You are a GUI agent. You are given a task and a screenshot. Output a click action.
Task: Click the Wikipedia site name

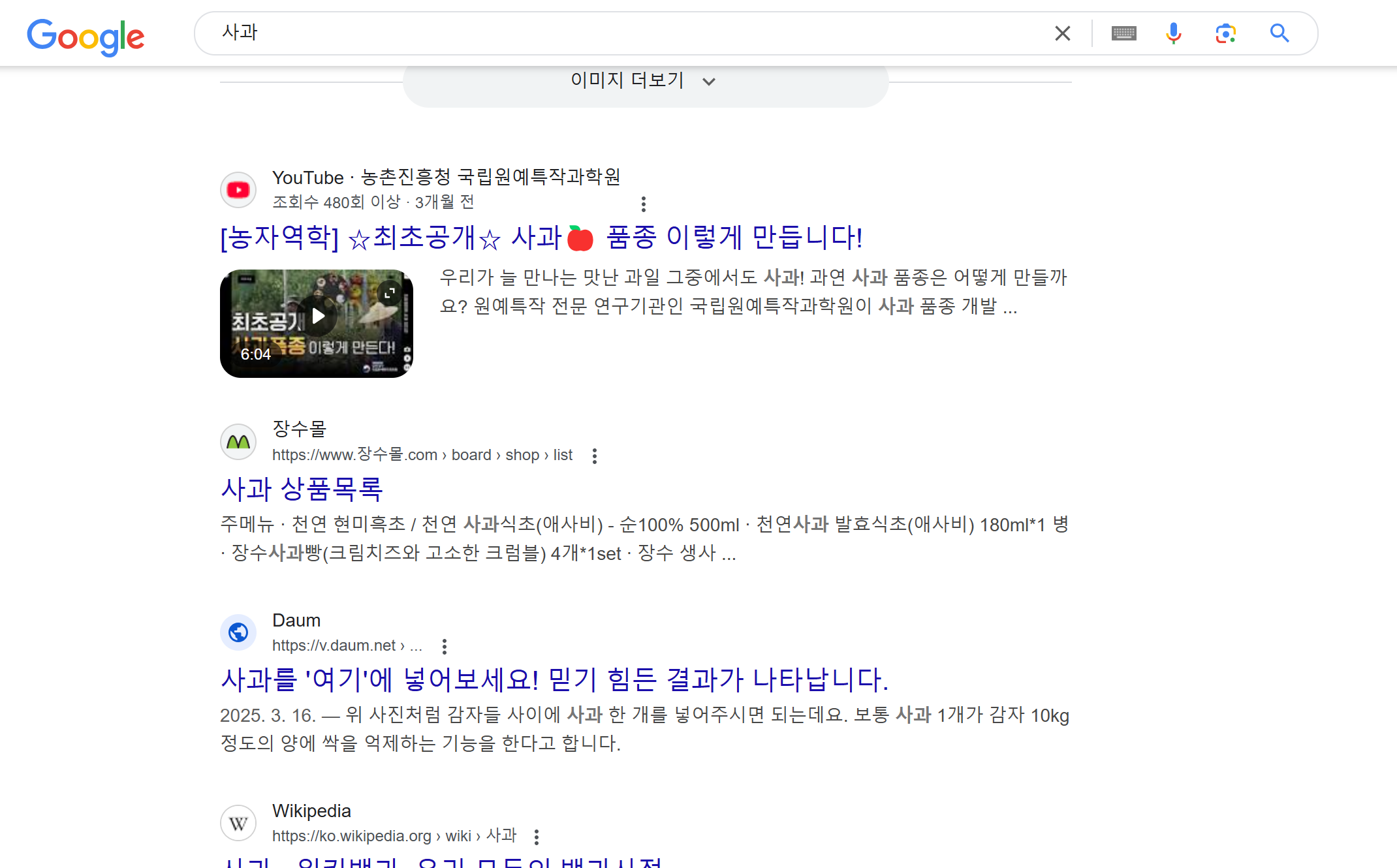click(311, 811)
